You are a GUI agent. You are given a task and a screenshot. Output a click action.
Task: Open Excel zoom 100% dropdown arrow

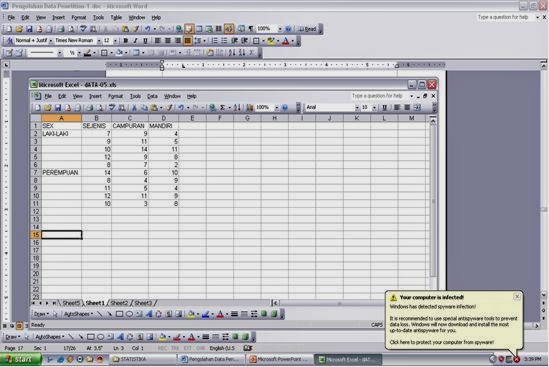(277, 108)
